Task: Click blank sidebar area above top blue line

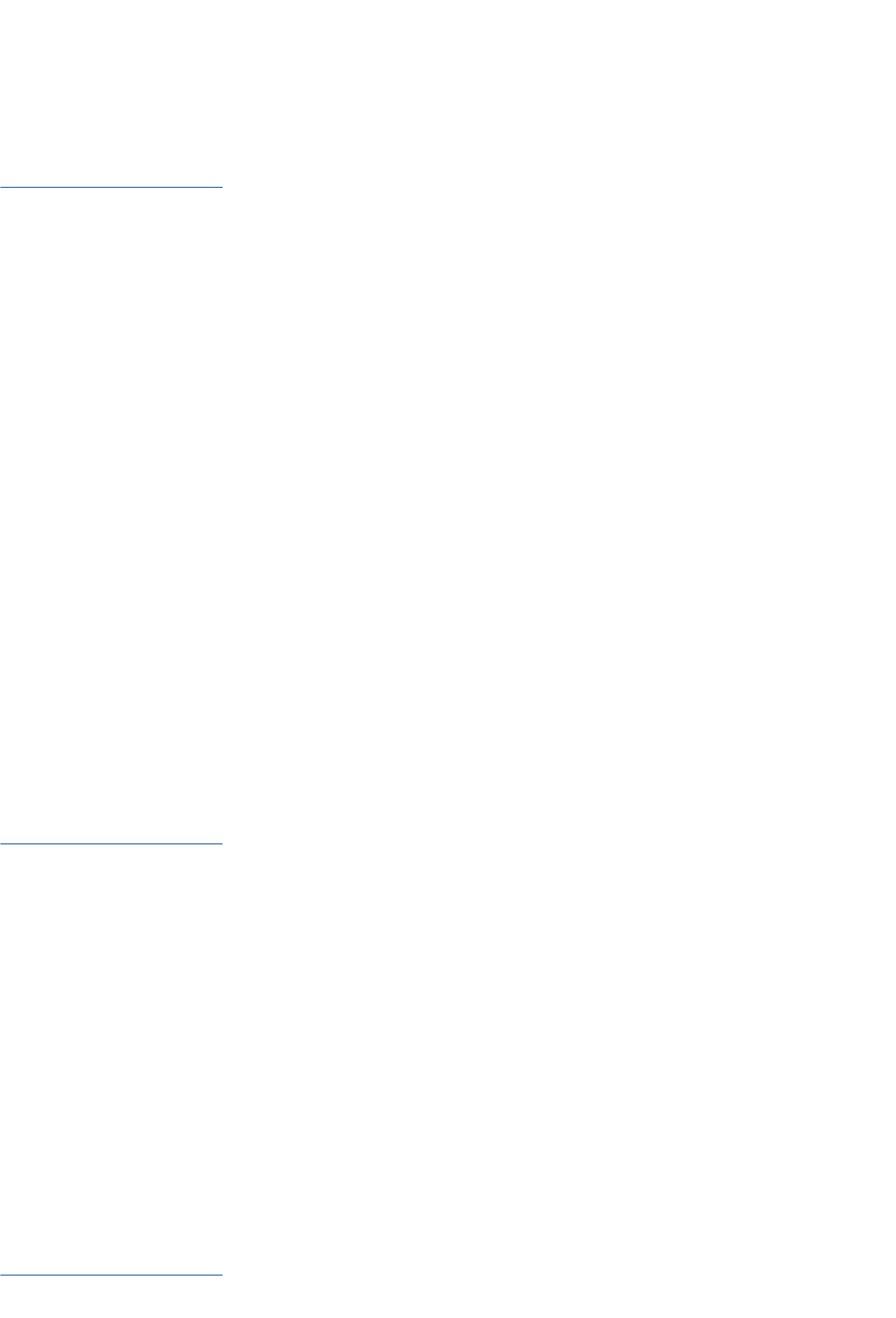Action: [x=111, y=94]
